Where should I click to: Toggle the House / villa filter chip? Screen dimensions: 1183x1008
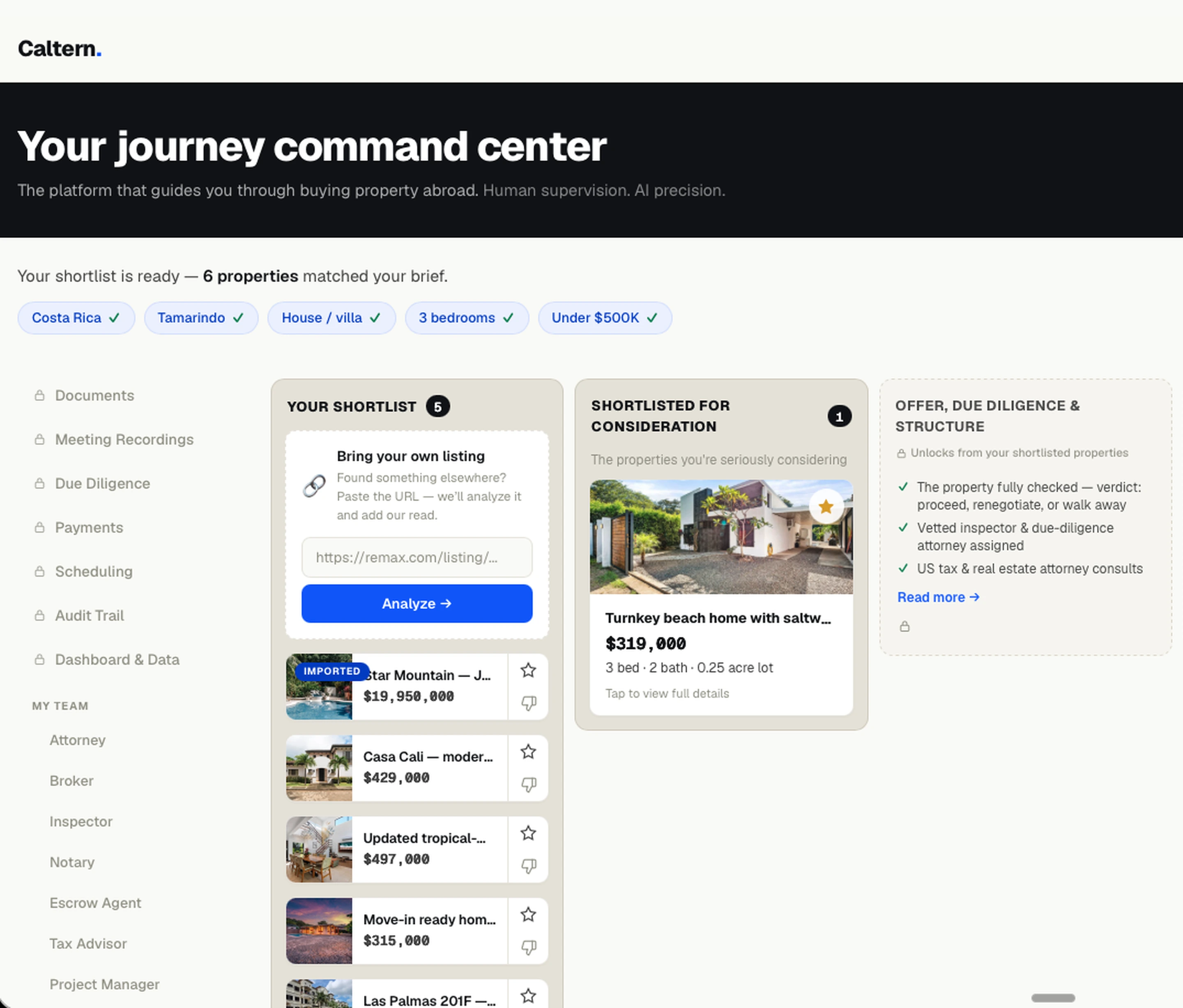332,317
